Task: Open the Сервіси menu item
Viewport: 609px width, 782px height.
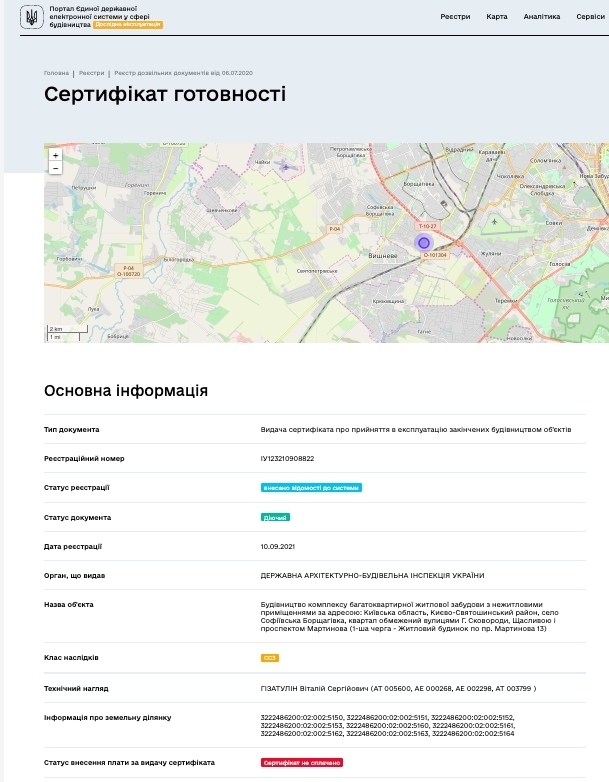Action: click(591, 16)
